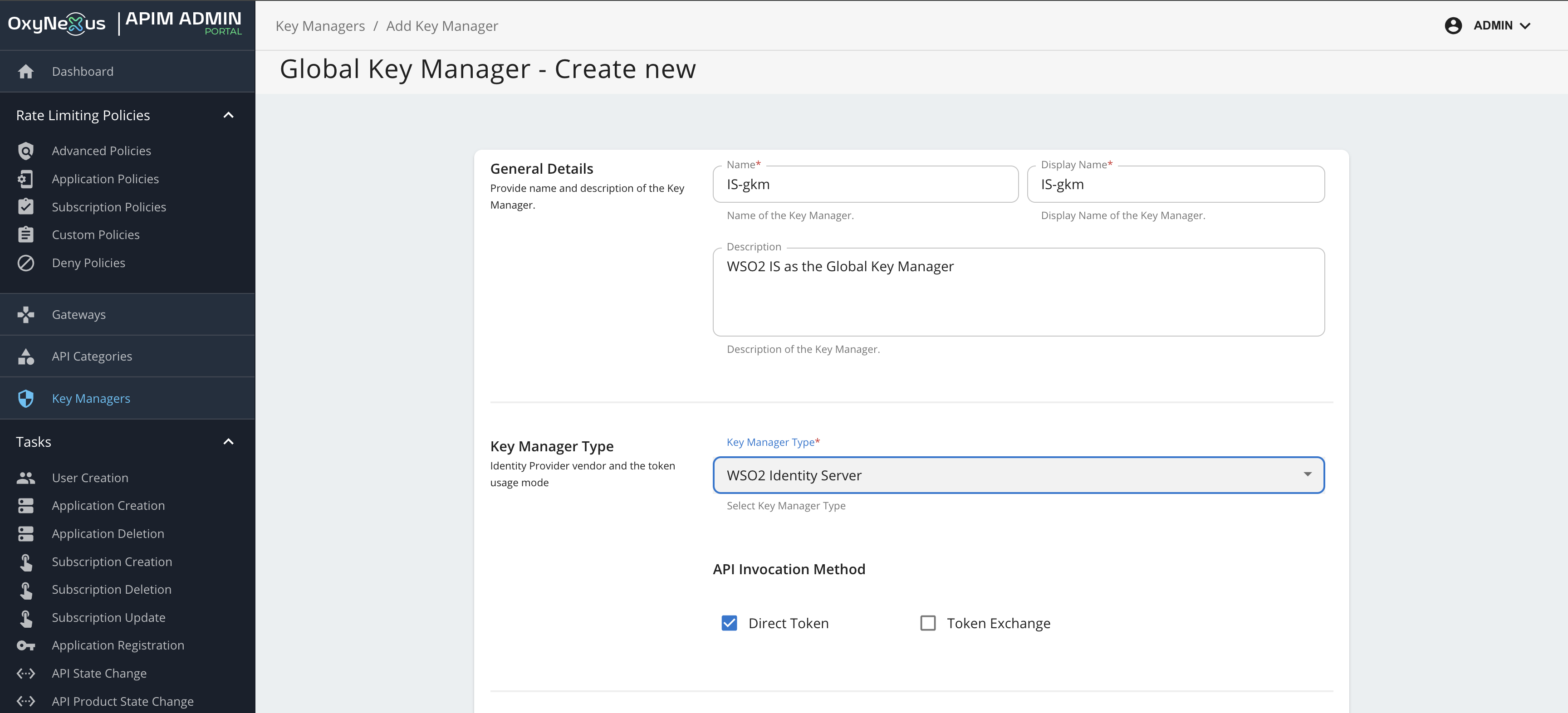
Task: Open Subscription Deletion tasks
Action: (112, 590)
